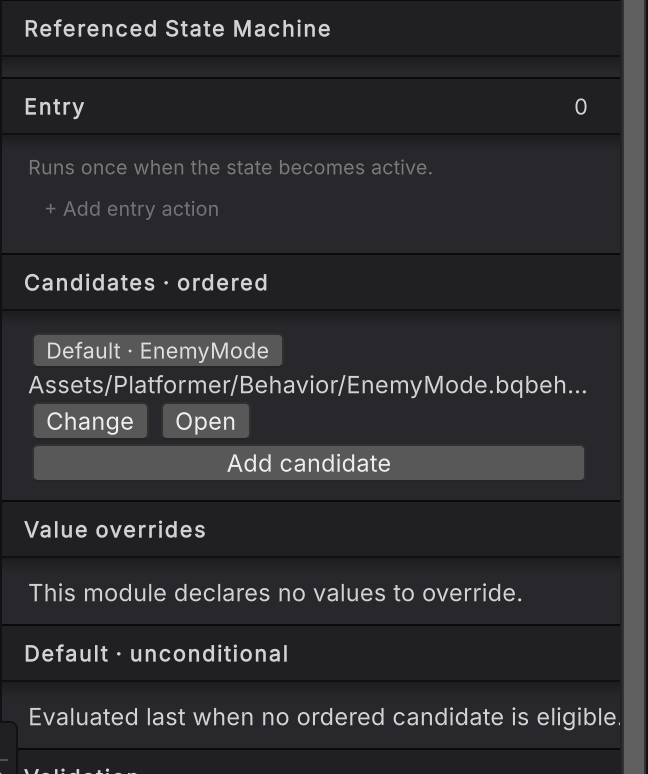Click the Entry action count of 0
This screenshot has height=774, width=648.
pos(581,107)
